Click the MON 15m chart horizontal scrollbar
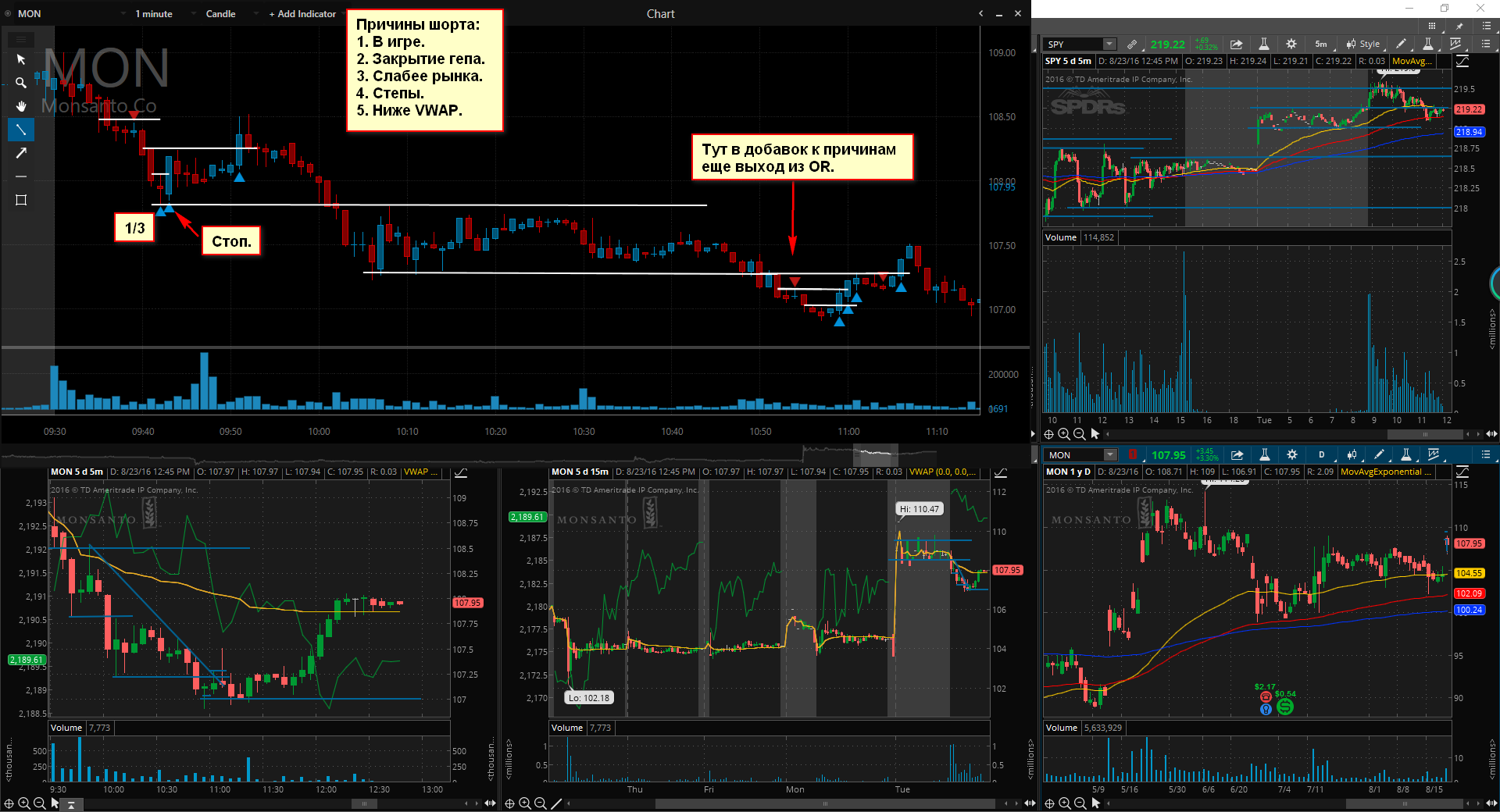Viewport: 1500px width, 812px height. pyautogui.click(x=825, y=803)
